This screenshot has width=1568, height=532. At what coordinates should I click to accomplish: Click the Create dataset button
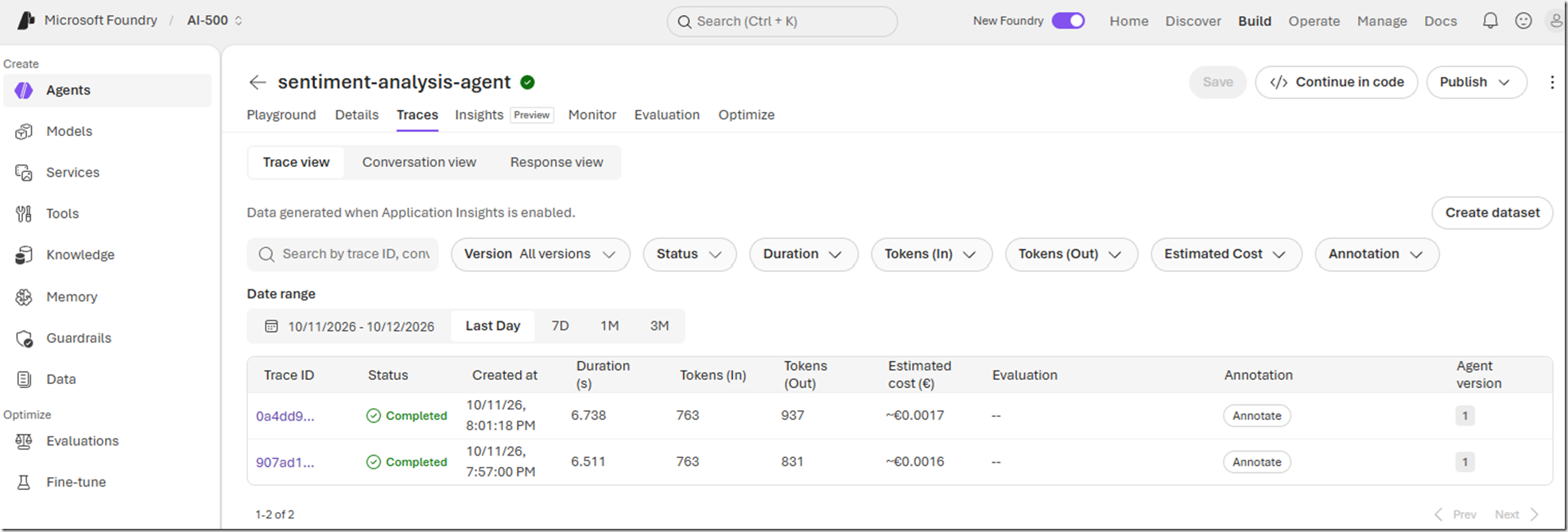click(x=1492, y=213)
